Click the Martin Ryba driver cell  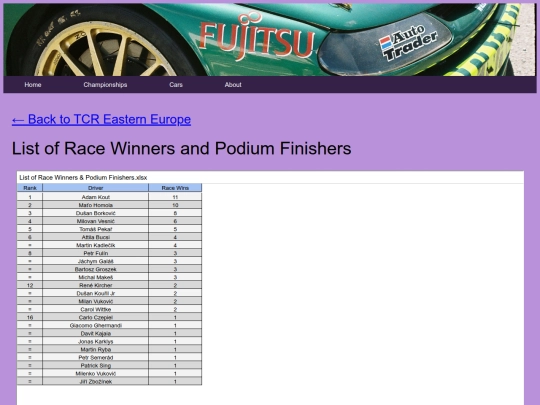[95, 349]
